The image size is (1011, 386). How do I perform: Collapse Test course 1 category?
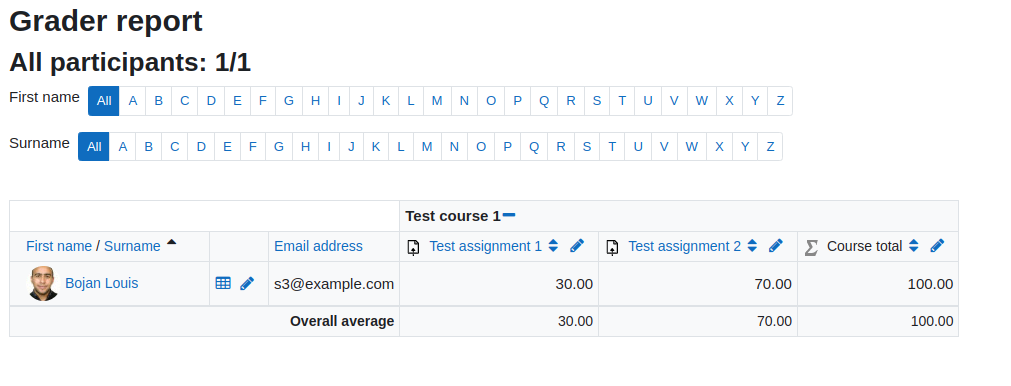(x=509, y=215)
